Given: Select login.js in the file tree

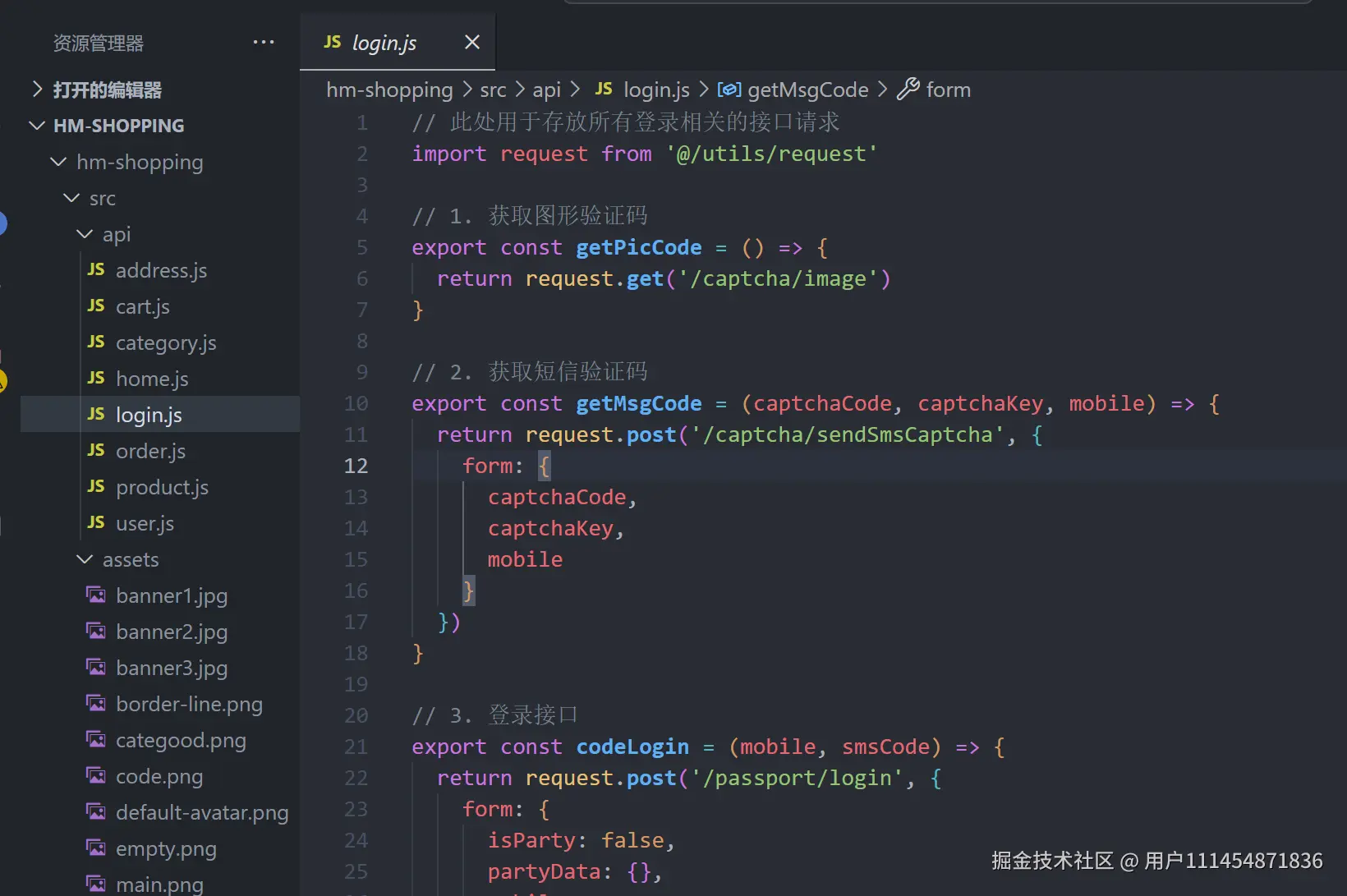Looking at the screenshot, I should [x=149, y=415].
